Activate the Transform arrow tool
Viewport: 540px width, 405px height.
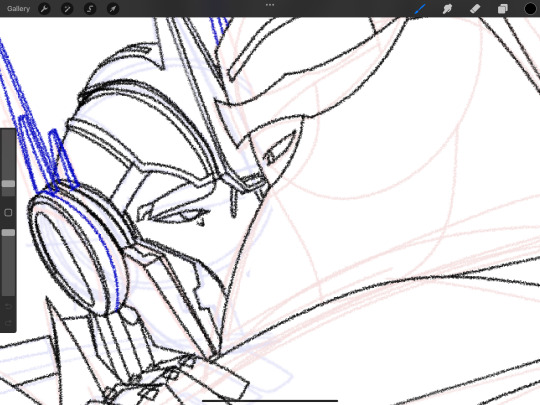coord(113,9)
